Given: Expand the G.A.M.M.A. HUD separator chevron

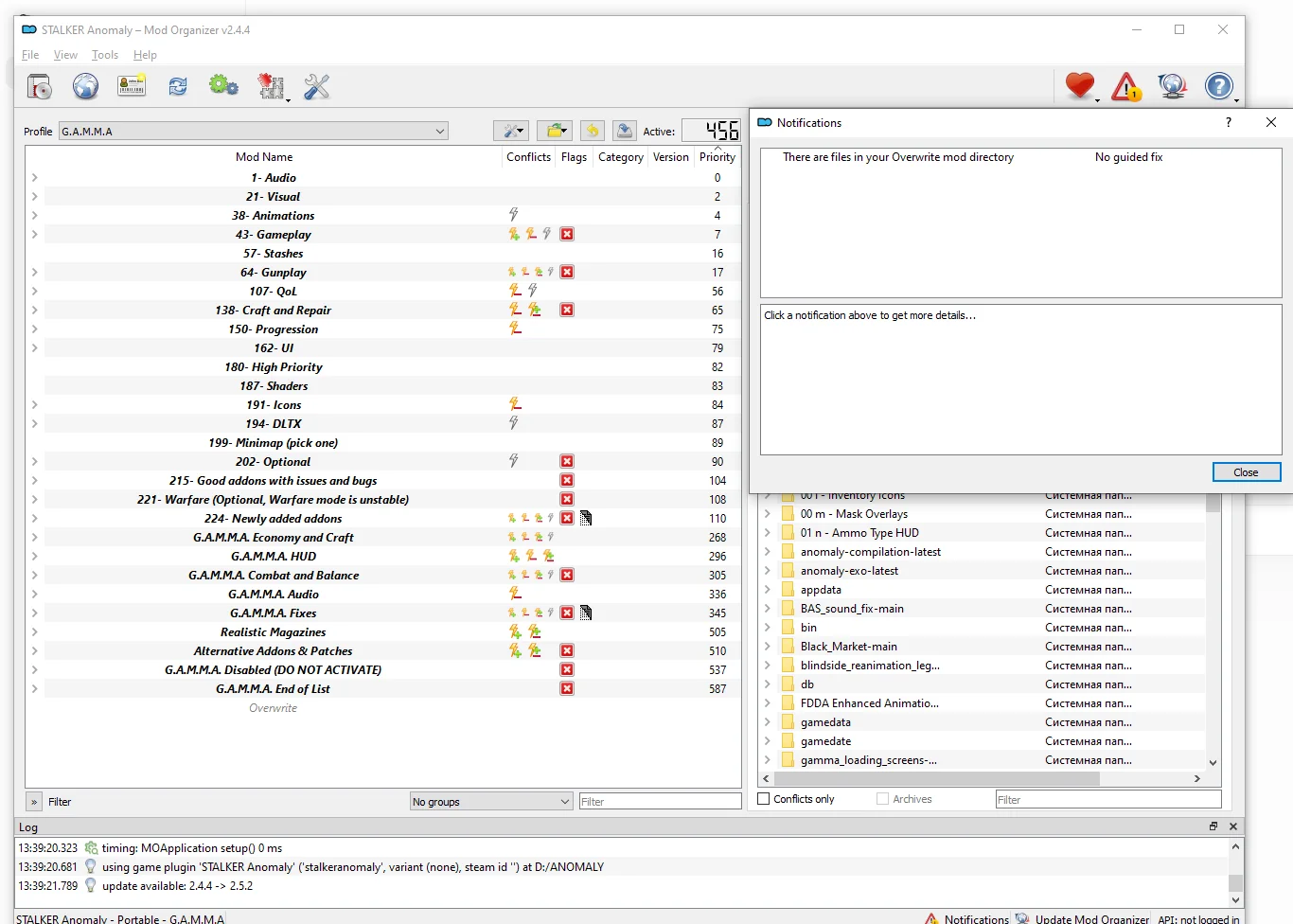Looking at the screenshot, I should pos(35,556).
